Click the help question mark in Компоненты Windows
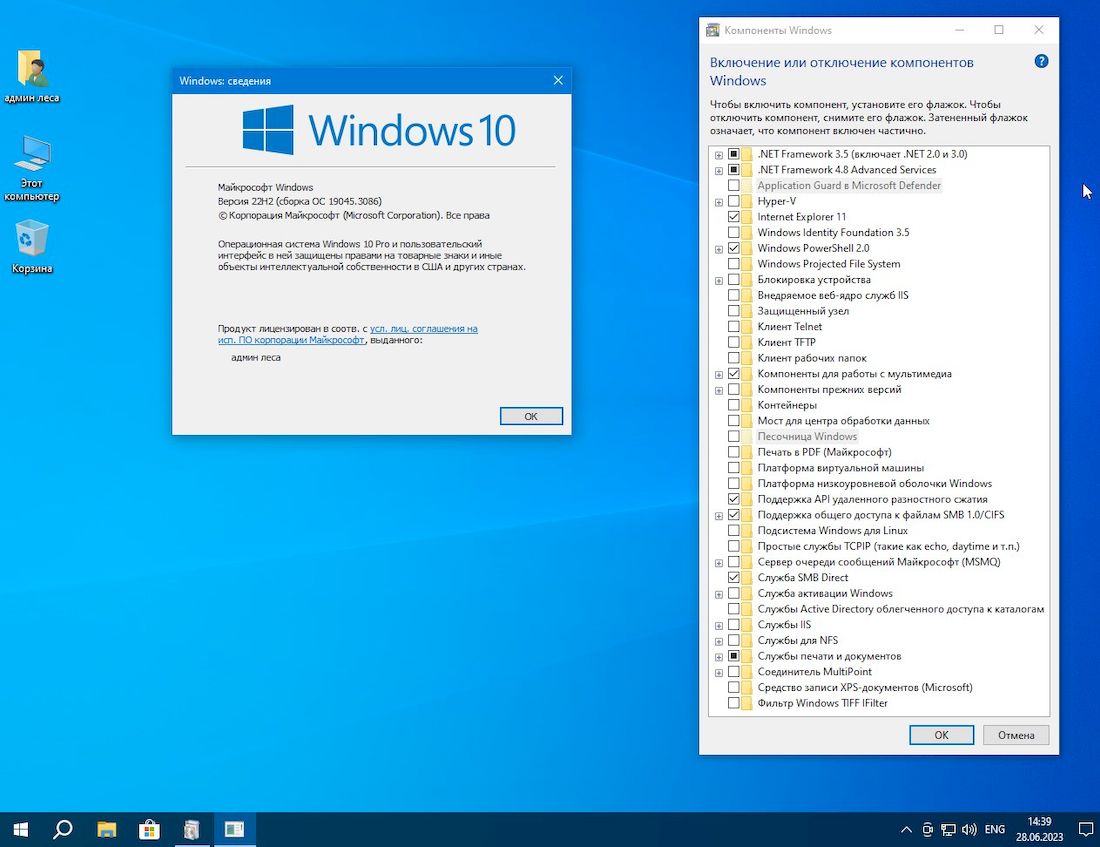1100x847 pixels. coord(1041,62)
